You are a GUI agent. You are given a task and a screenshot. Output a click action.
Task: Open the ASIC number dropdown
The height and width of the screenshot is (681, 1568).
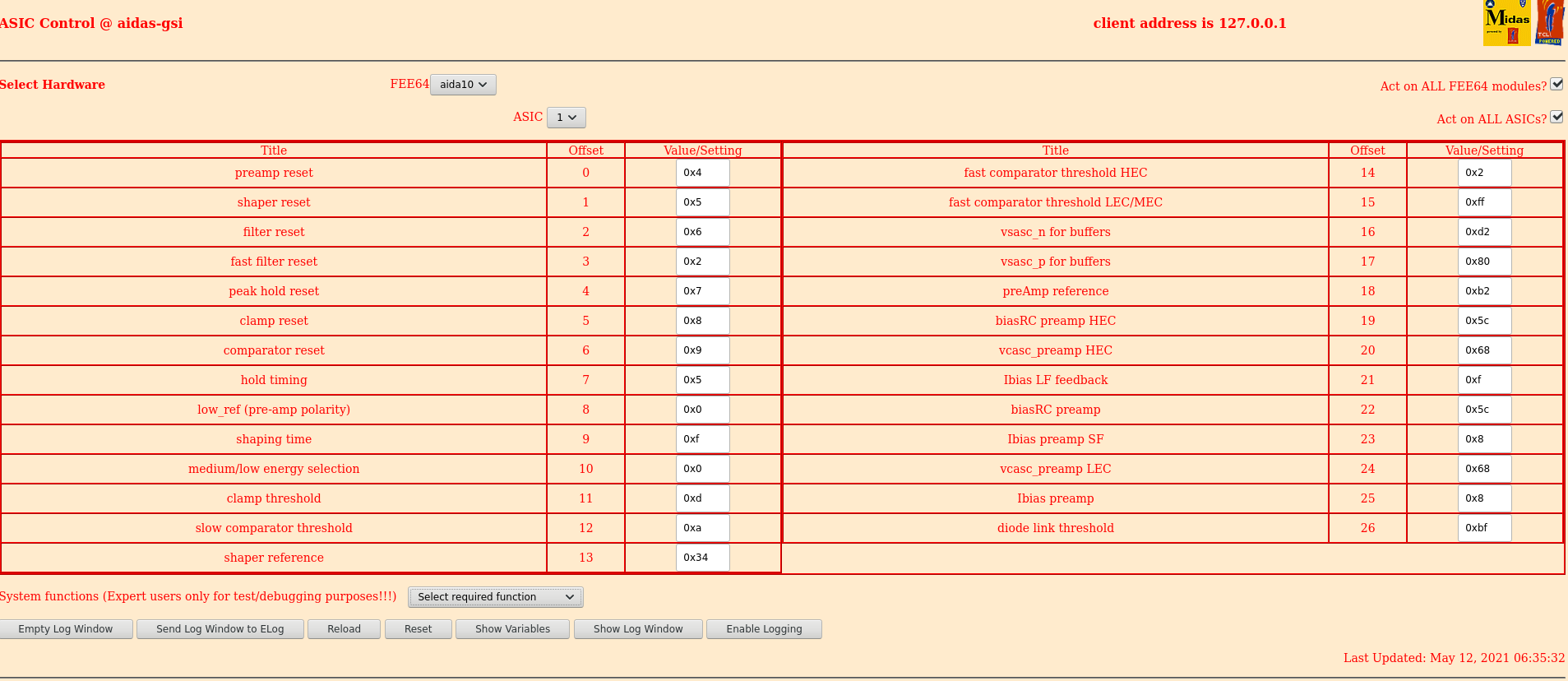(x=567, y=118)
